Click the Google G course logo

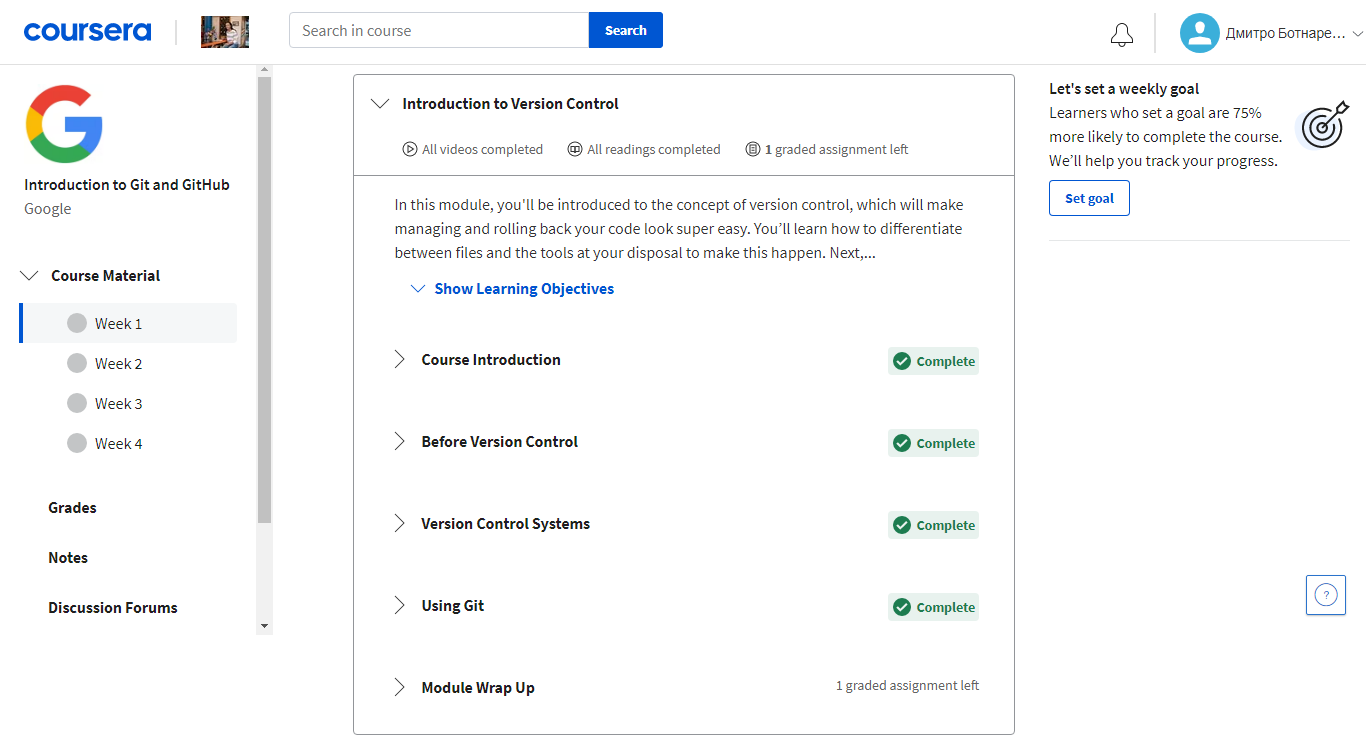click(64, 124)
